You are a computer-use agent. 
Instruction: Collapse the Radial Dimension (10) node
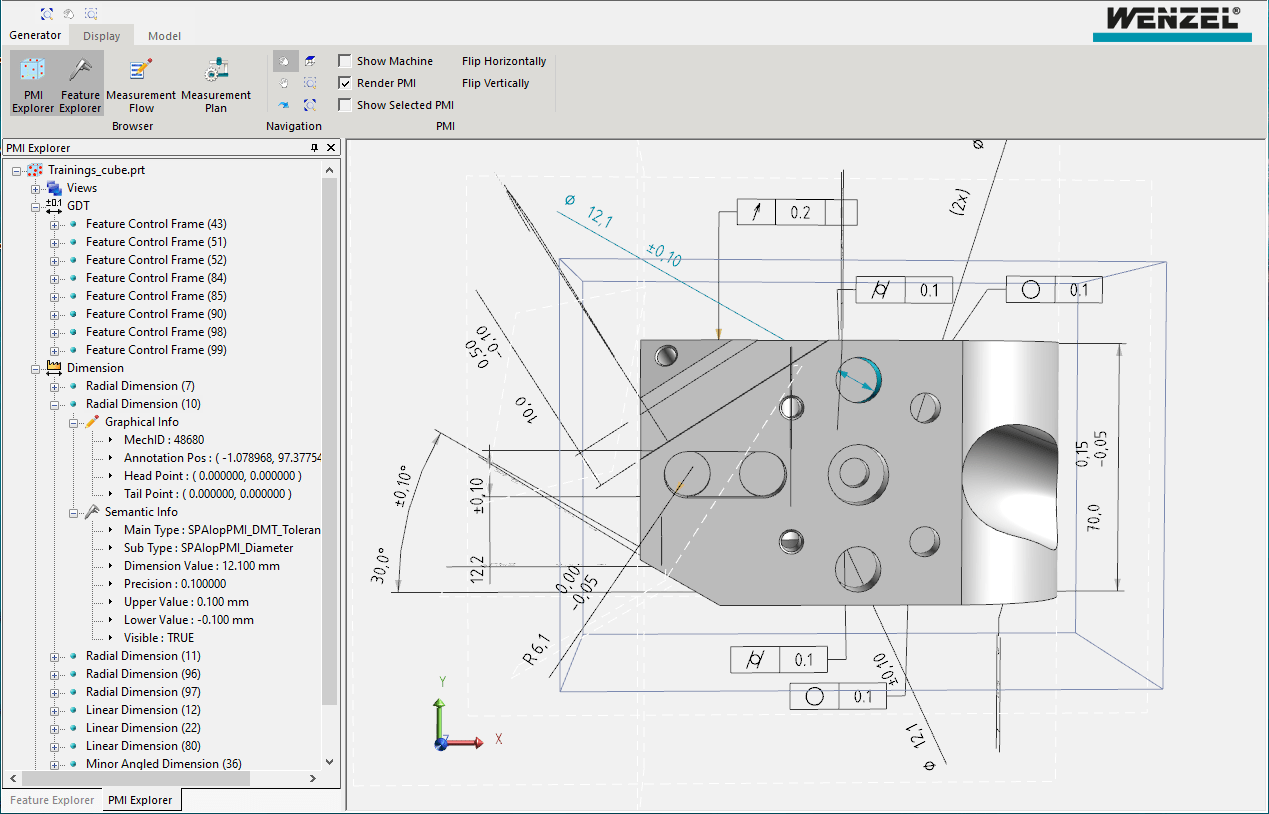pyautogui.click(x=55, y=404)
